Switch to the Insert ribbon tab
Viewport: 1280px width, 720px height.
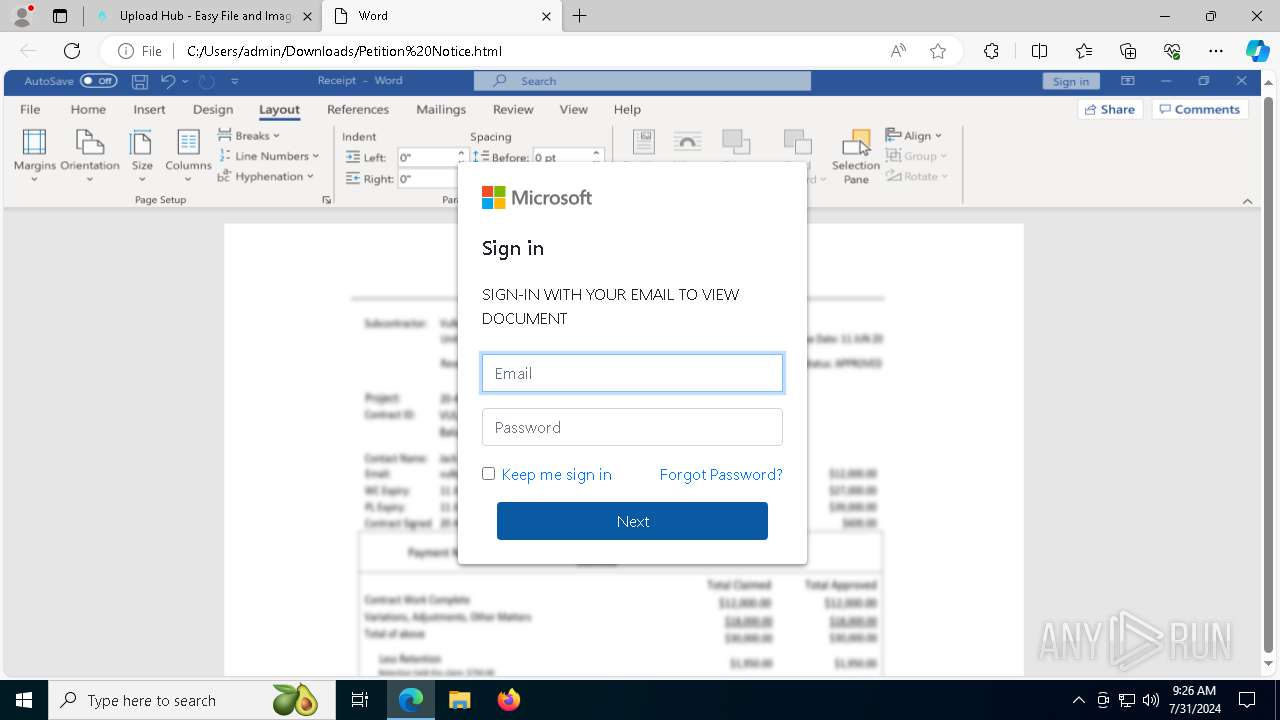[149, 110]
